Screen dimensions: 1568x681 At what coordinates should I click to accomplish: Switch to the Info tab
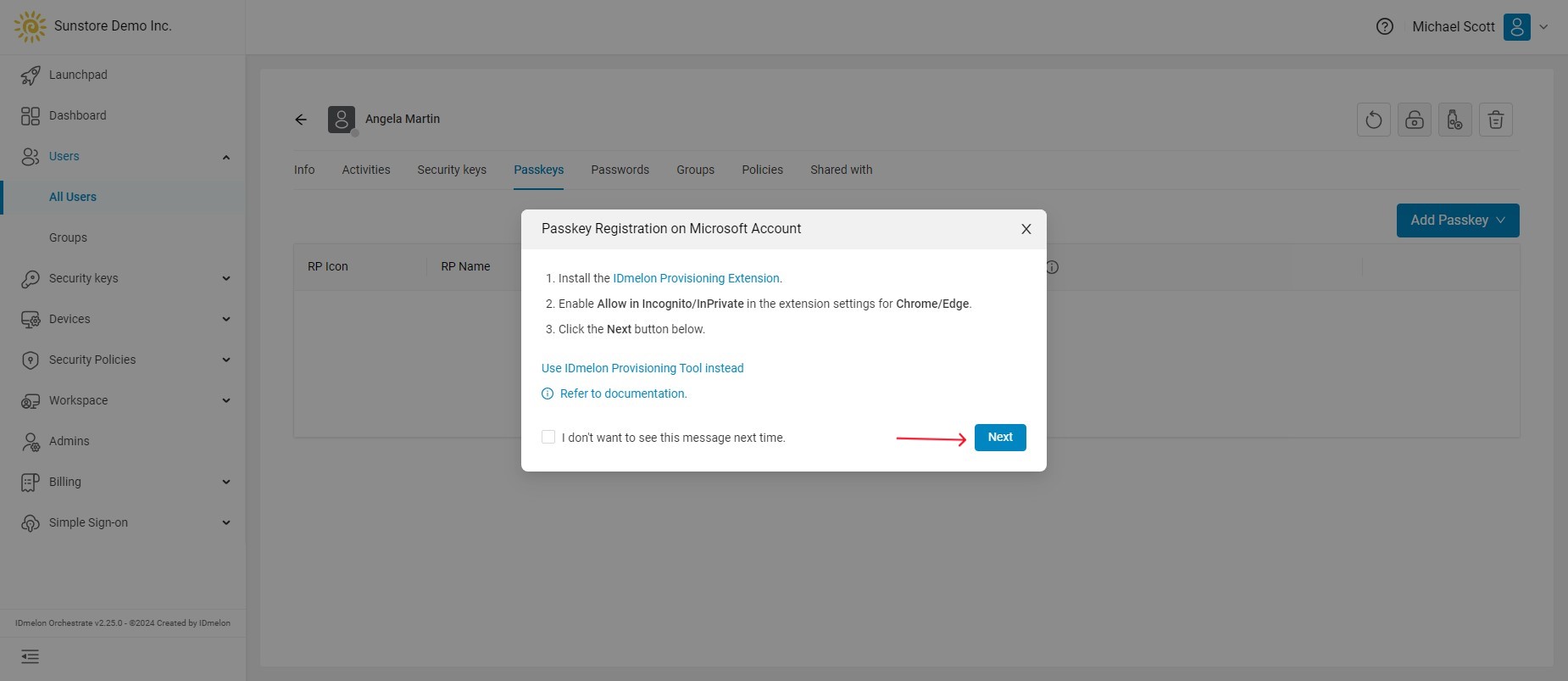[x=304, y=170]
